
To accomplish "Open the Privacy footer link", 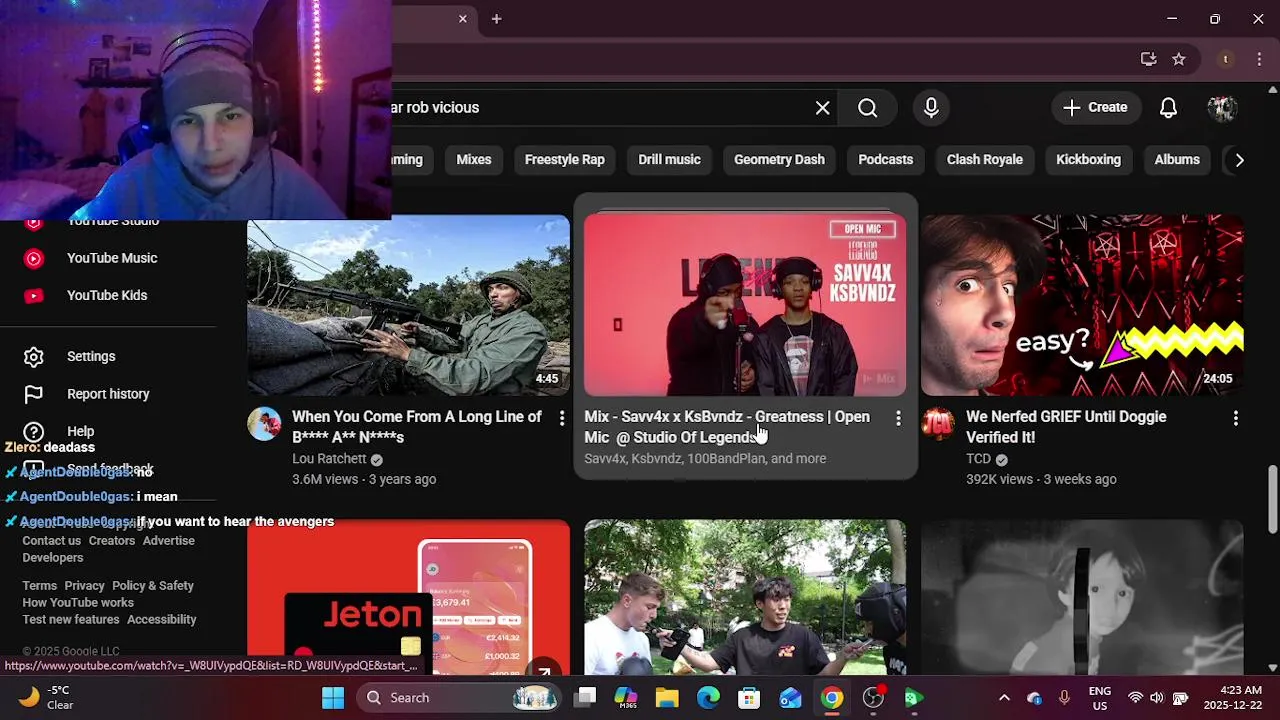I will coord(84,585).
